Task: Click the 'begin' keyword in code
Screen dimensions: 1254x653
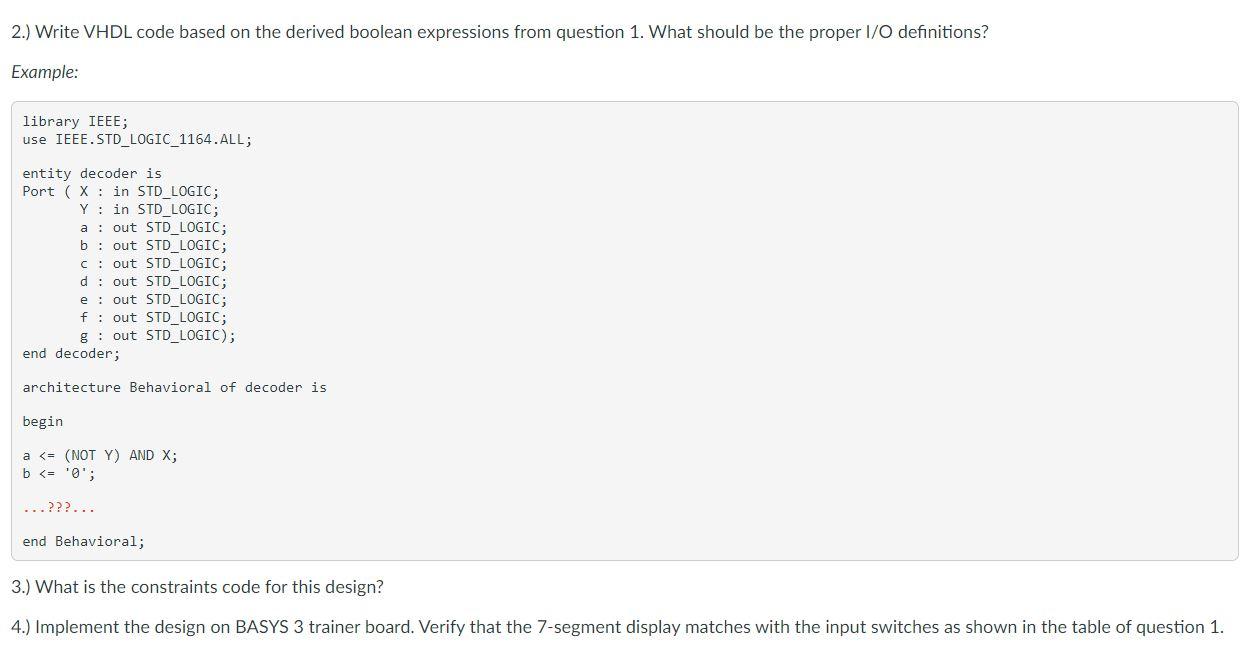Action: 43,421
